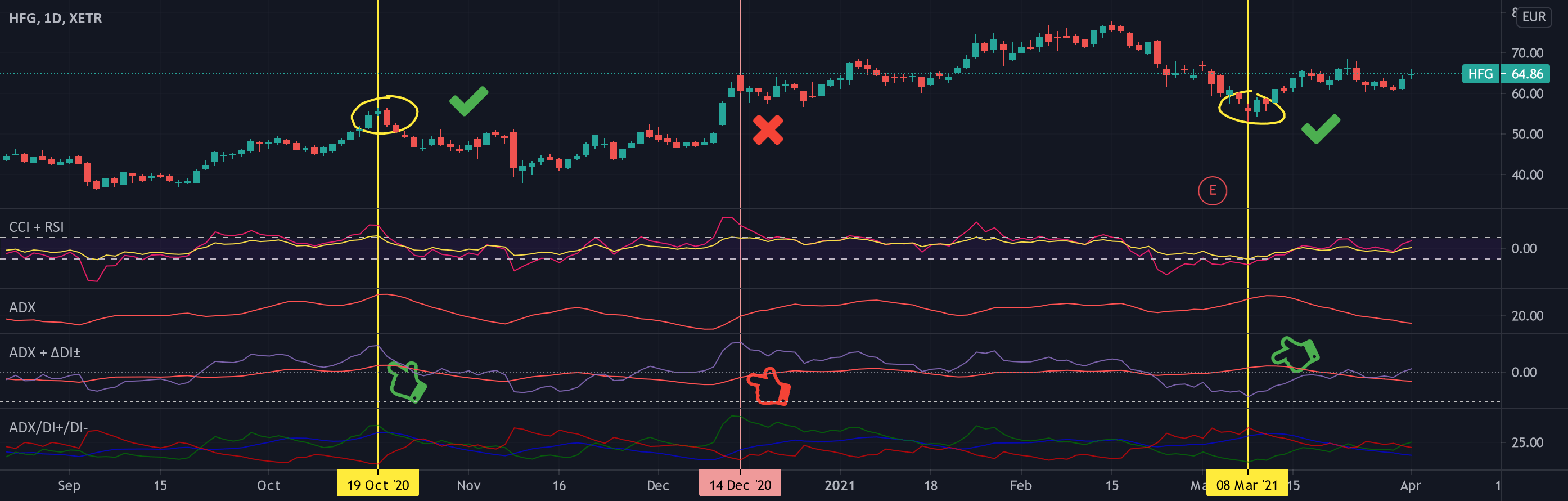Select the HFG, 1D, XETR symbol title
Viewport: 1568px width, 501px height.
55,18
